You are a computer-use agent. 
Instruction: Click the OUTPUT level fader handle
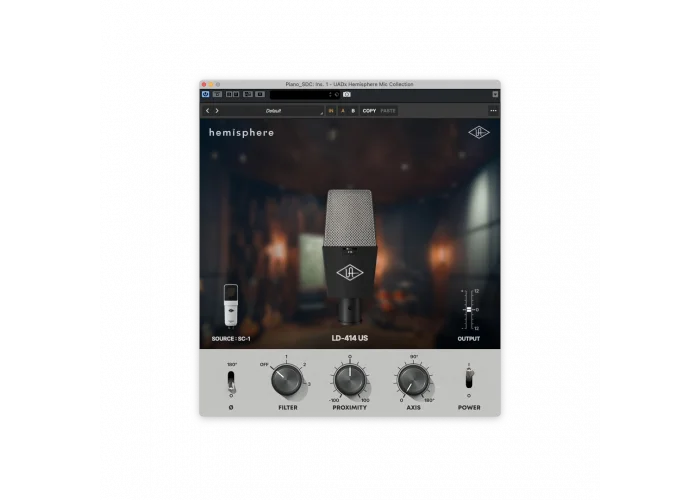click(x=469, y=309)
